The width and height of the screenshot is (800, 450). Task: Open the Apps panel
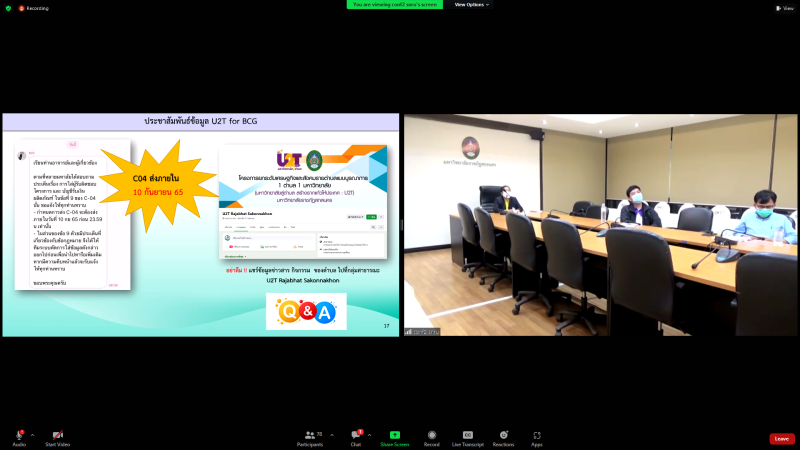pos(537,437)
